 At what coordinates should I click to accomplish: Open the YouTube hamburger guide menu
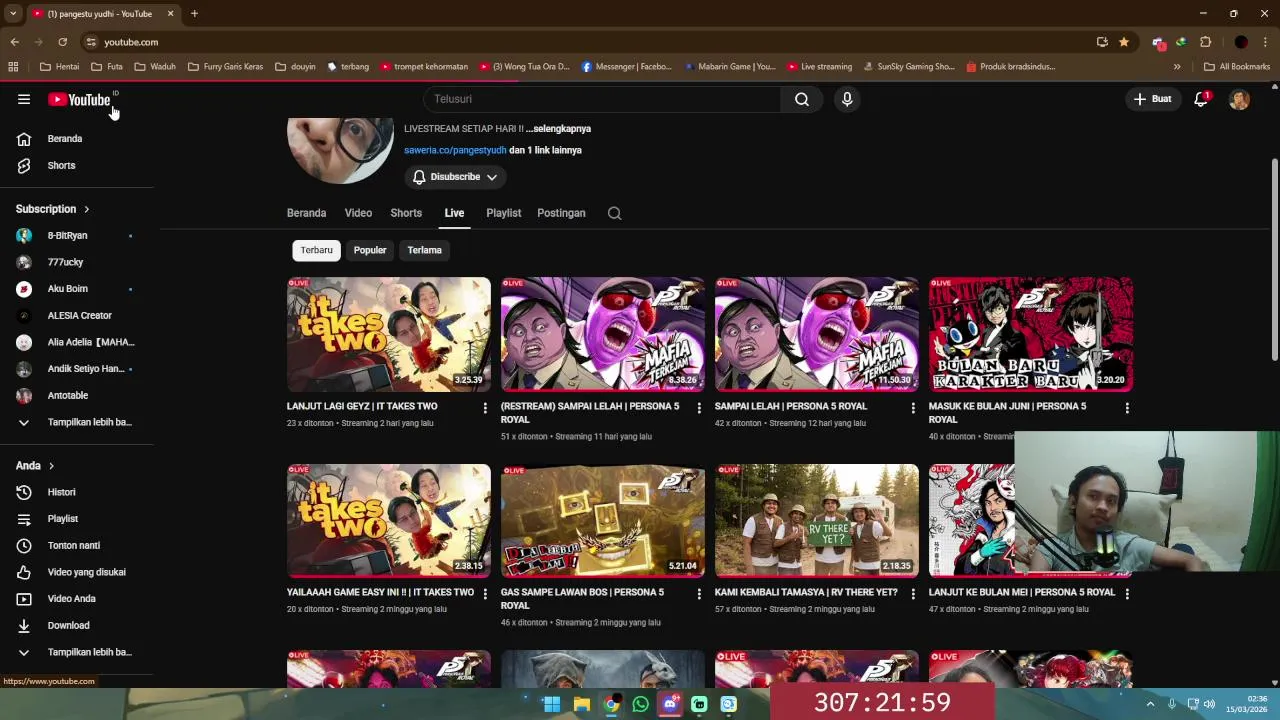click(24, 99)
